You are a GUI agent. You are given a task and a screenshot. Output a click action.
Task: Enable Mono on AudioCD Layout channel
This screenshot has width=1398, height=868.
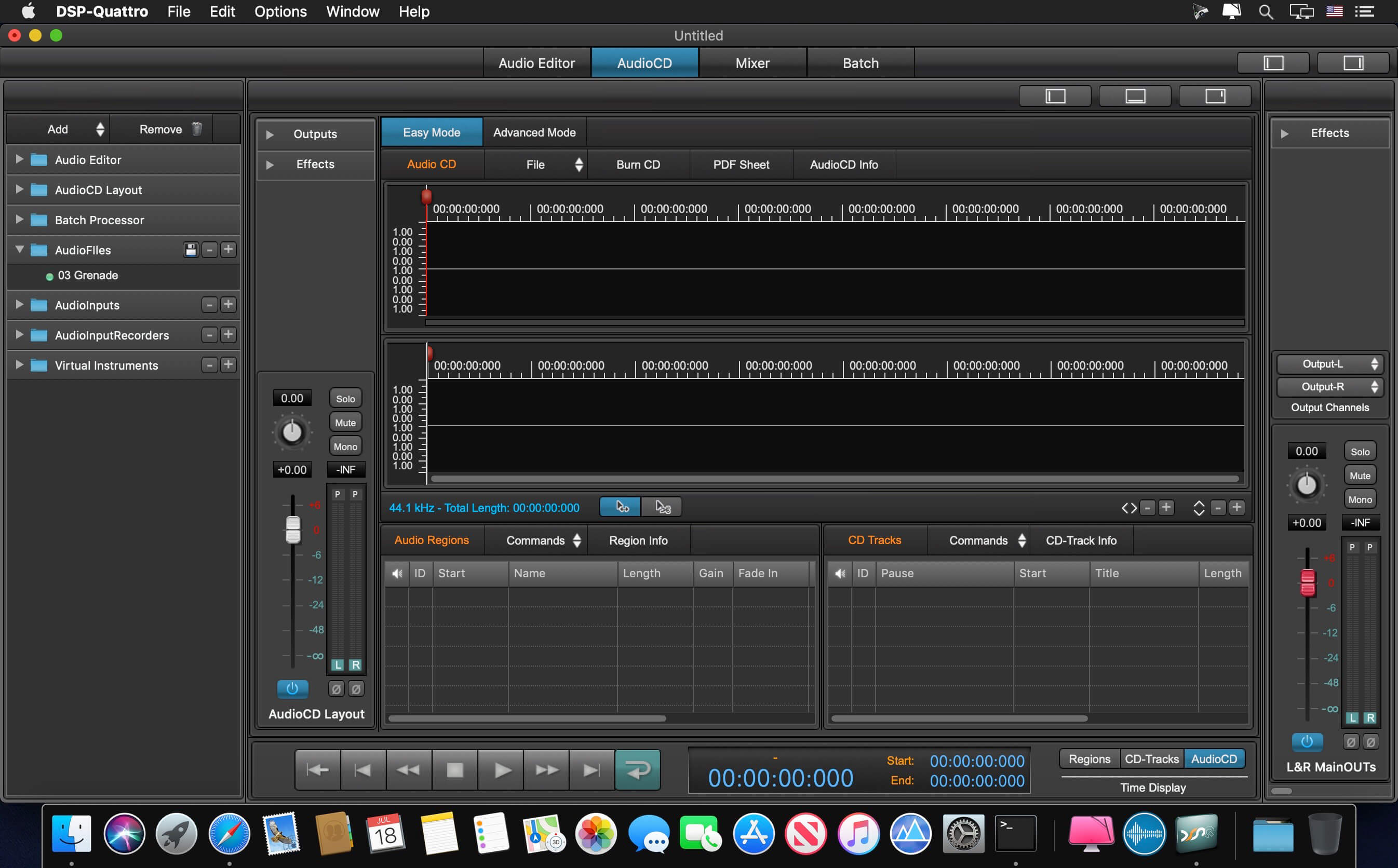[345, 446]
